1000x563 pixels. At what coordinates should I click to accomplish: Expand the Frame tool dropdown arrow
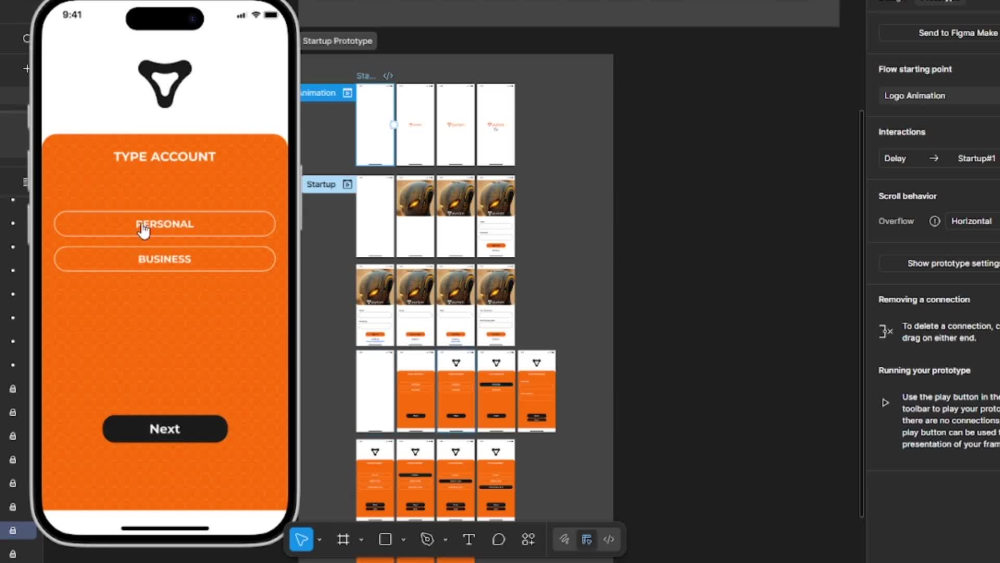point(361,540)
